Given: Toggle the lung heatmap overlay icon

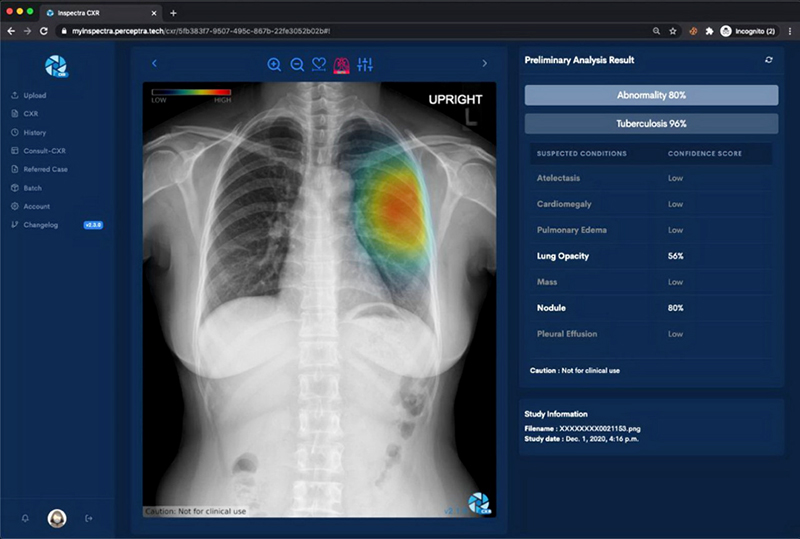Looking at the screenshot, I should click(x=342, y=65).
